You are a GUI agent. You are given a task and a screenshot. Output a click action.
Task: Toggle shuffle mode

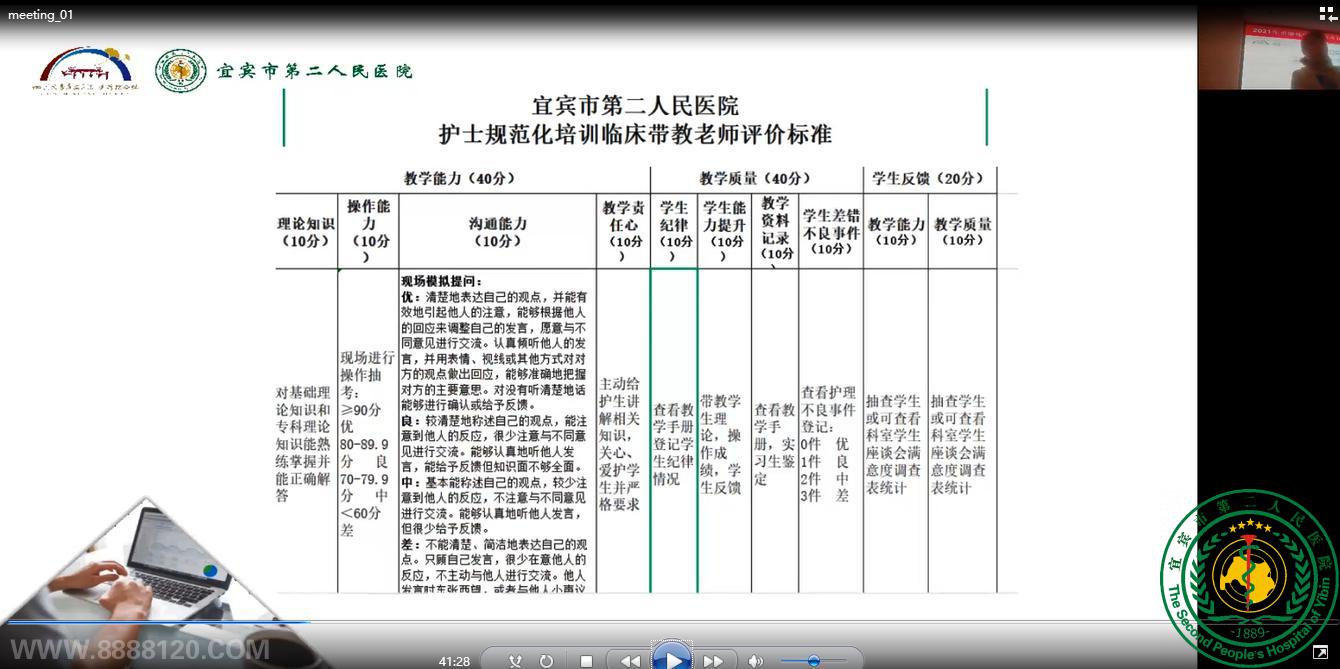[516, 661]
